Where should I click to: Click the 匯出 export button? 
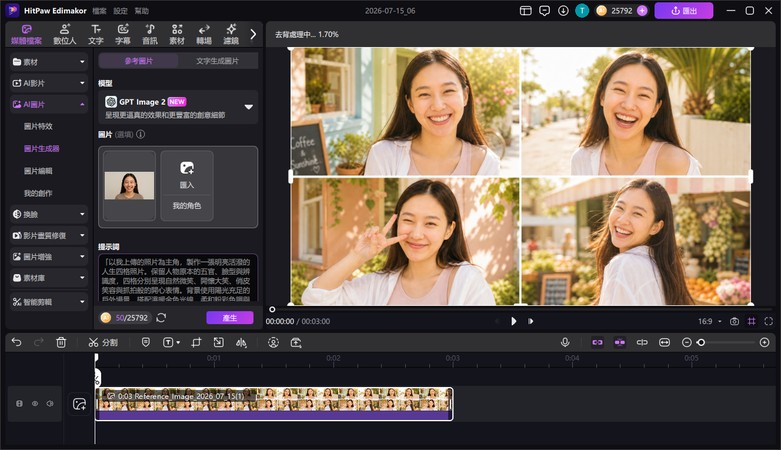point(683,10)
